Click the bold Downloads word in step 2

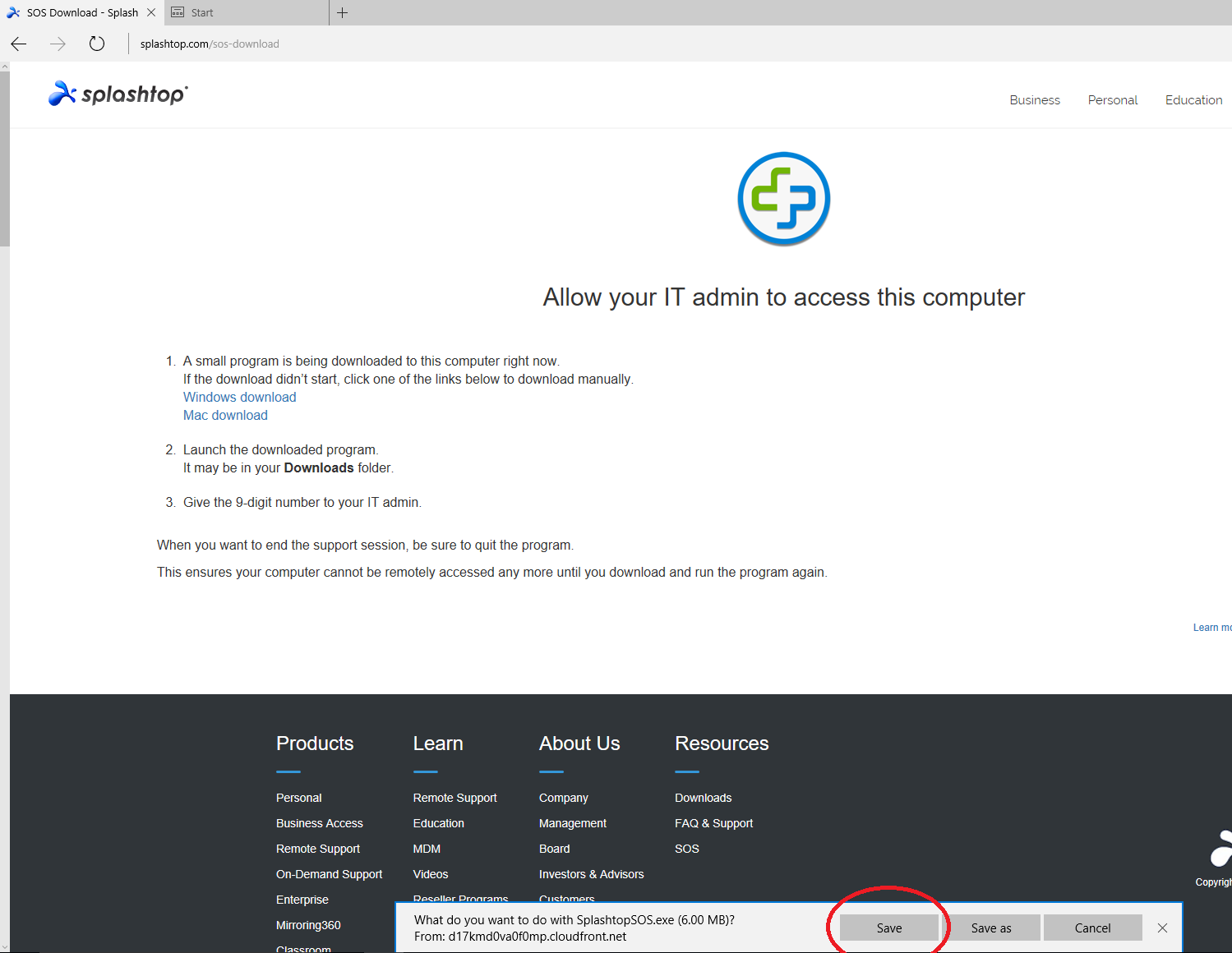click(319, 467)
